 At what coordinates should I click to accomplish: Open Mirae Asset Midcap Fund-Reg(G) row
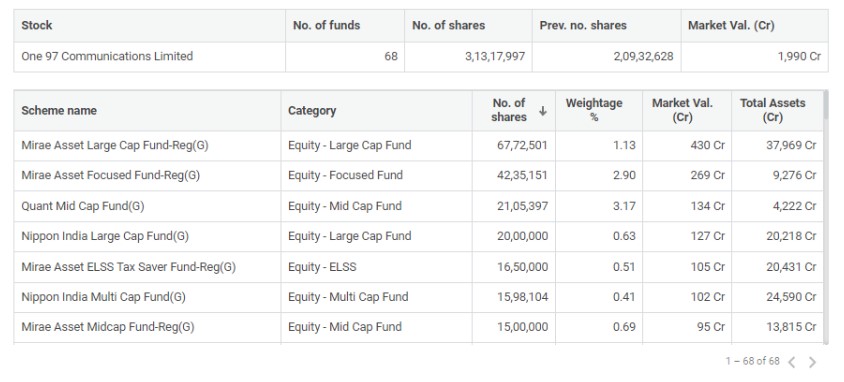(419, 327)
